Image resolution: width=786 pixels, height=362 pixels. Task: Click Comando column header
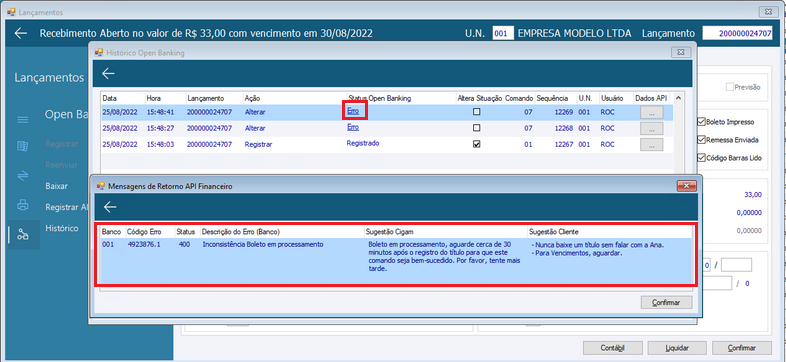pos(519,98)
